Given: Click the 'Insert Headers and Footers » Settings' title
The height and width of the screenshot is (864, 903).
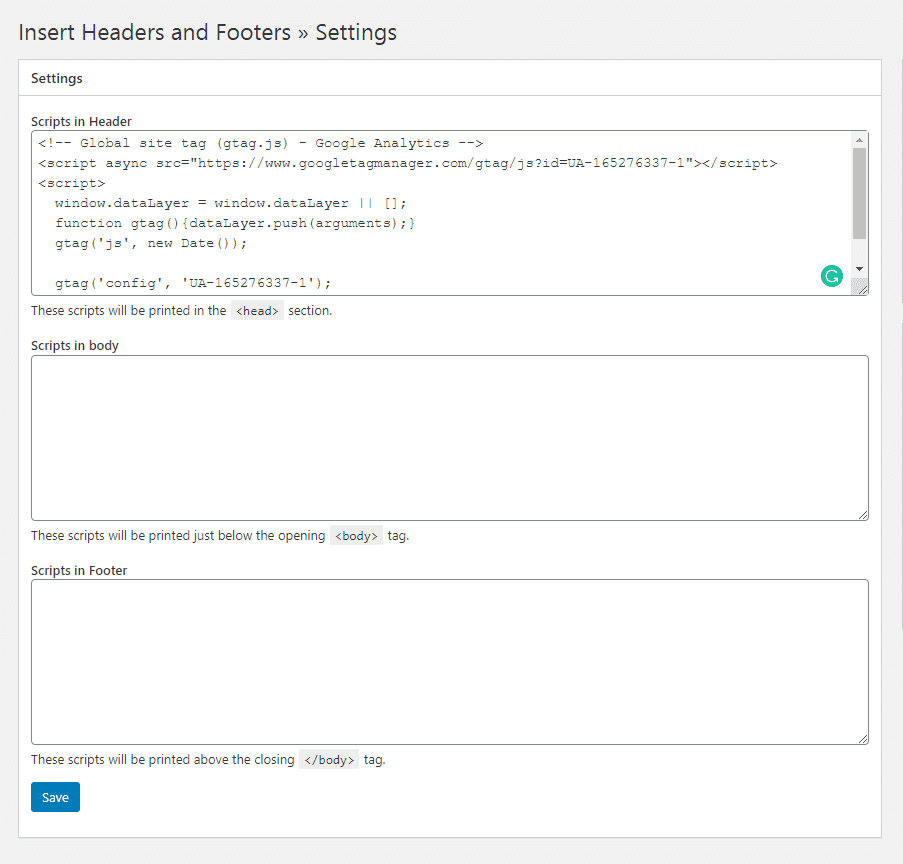Looking at the screenshot, I should point(207,32).
